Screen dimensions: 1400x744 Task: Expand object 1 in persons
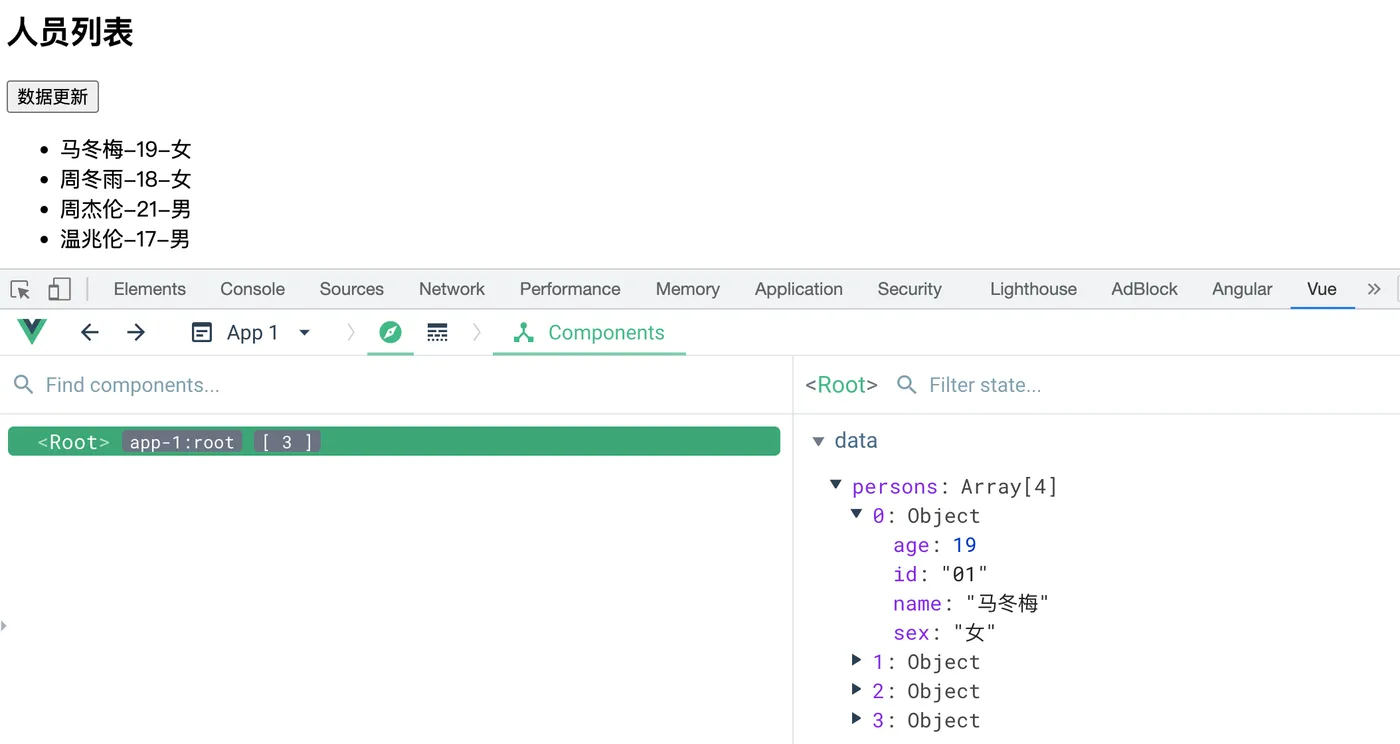tap(856, 660)
